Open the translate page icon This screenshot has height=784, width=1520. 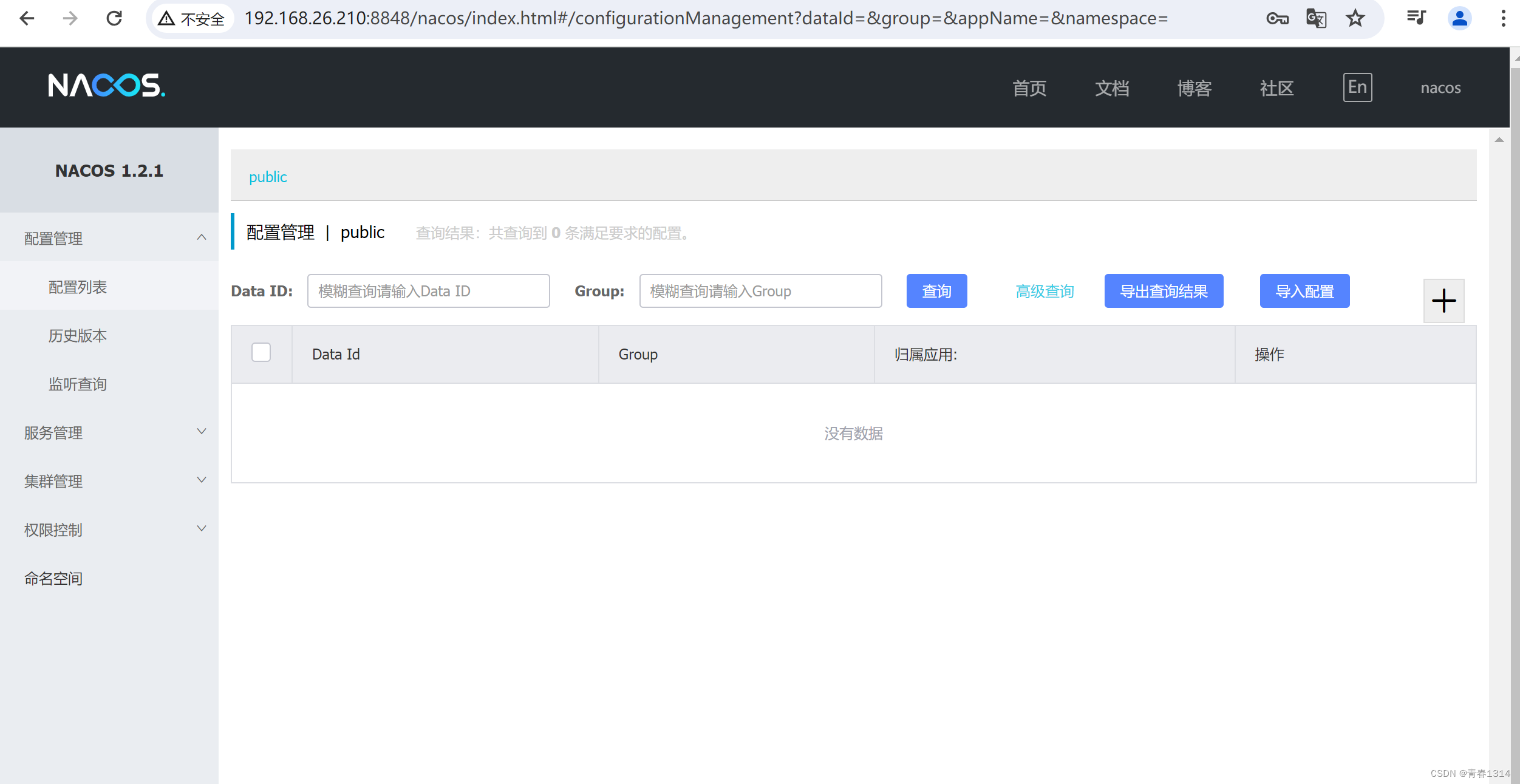pos(1316,18)
